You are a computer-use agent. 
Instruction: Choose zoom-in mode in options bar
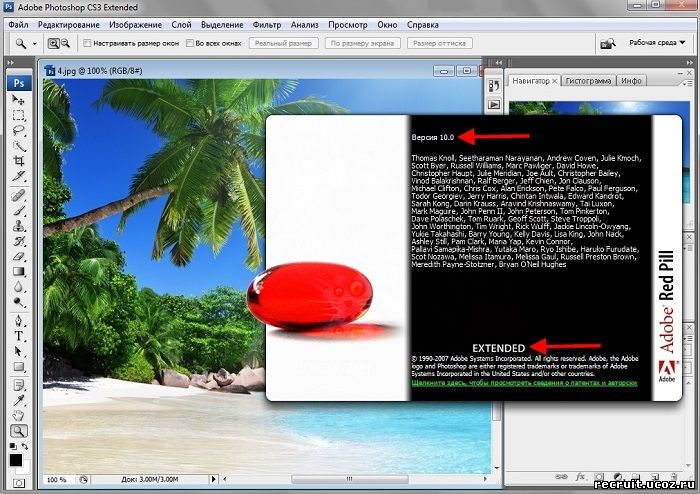pyautogui.click(x=53, y=43)
